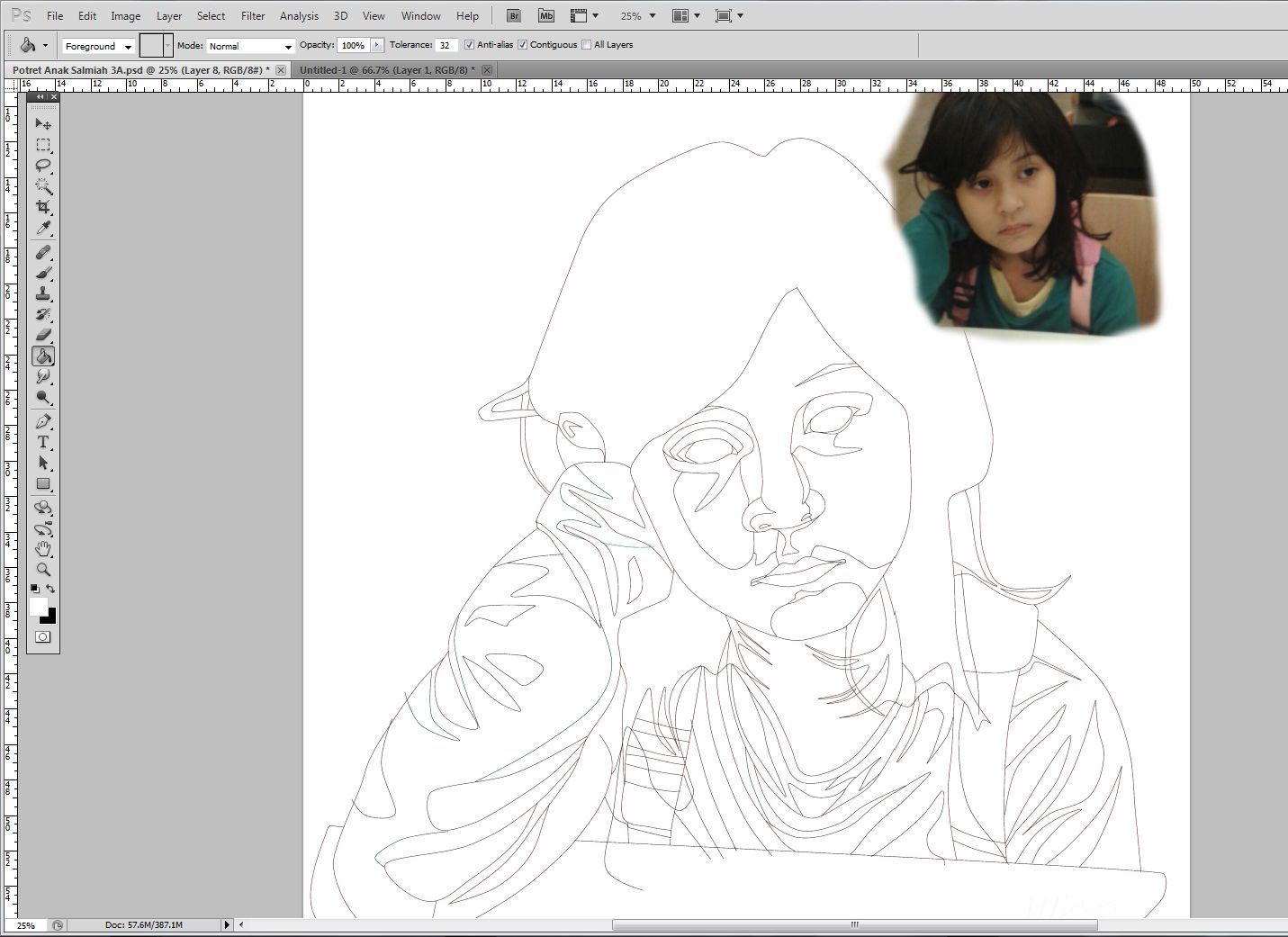Image resolution: width=1288 pixels, height=937 pixels.
Task: Select the 3D Object Rotate tool
Action: (43, 508)
